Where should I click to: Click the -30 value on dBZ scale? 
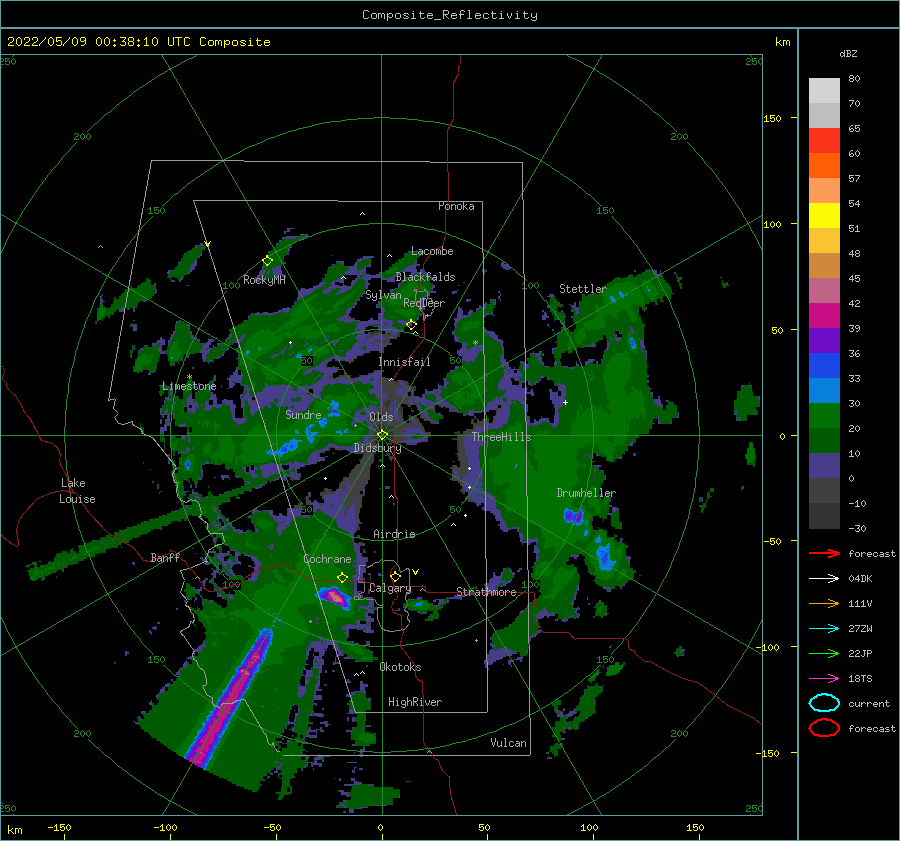pos(857,528)
